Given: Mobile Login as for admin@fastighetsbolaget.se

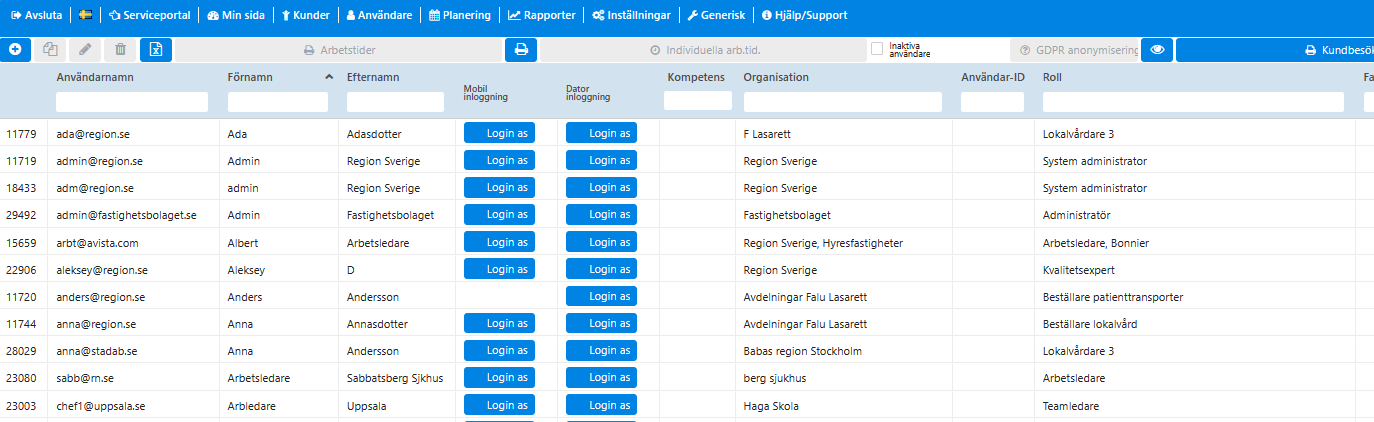Looking at the screenshot, I should click(x=500, y=214).
